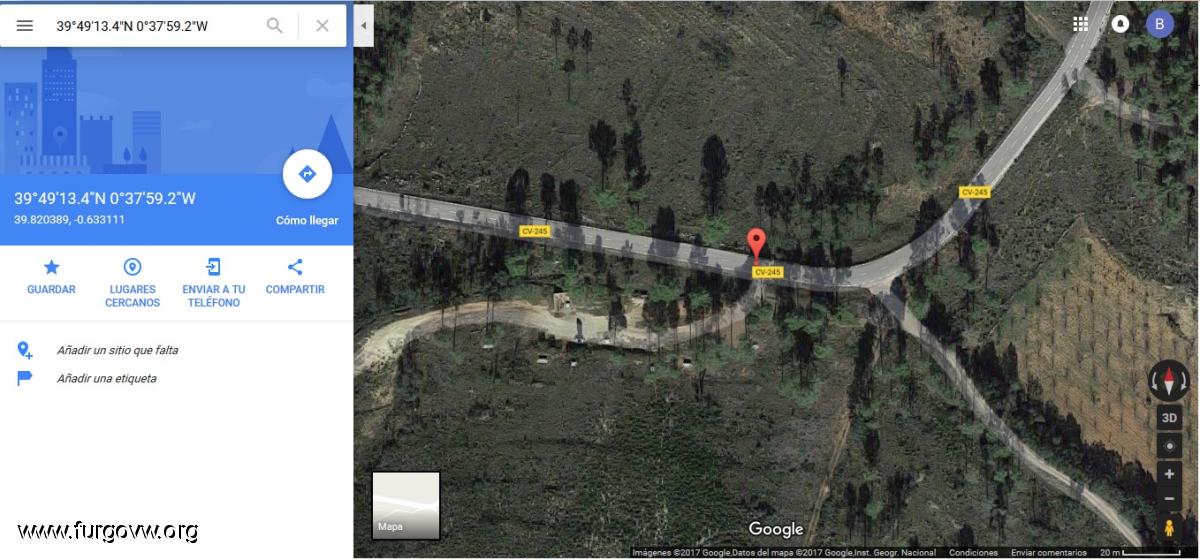Click the blue directions arrow button

click(x=307, y=174)
